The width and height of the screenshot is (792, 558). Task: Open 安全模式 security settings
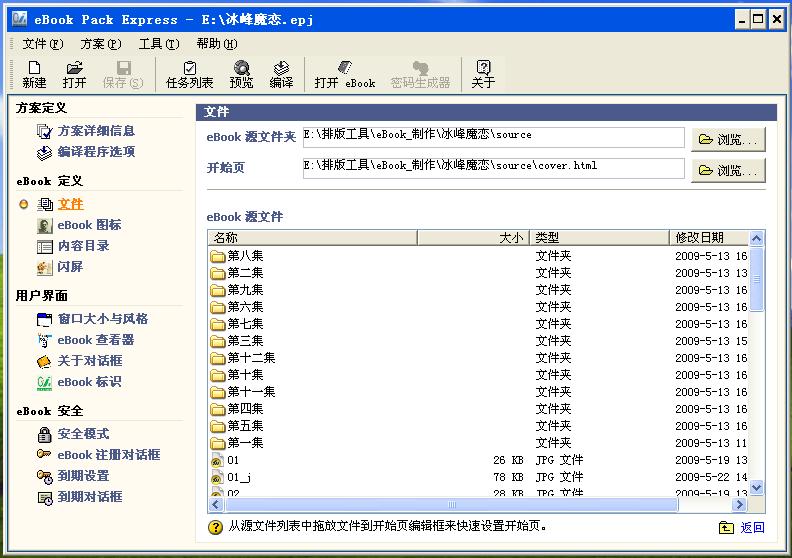tap(73, 434)
